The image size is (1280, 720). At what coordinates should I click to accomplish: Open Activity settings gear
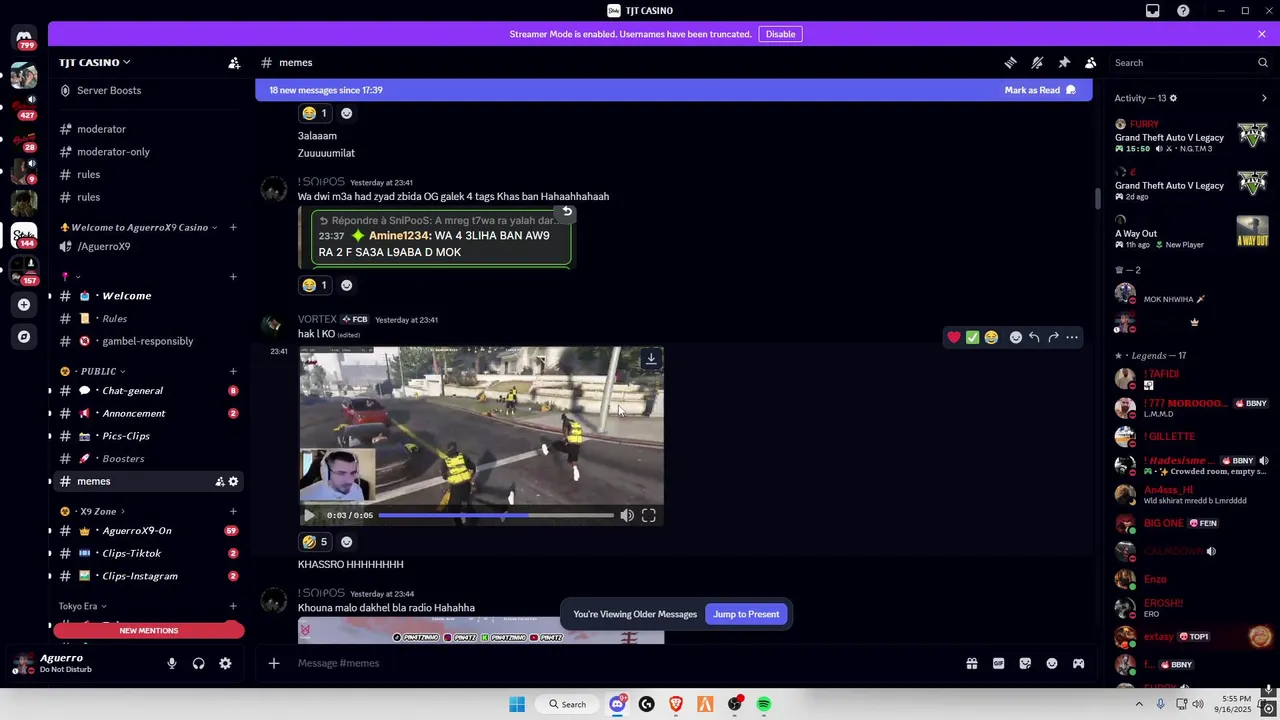1173,98
